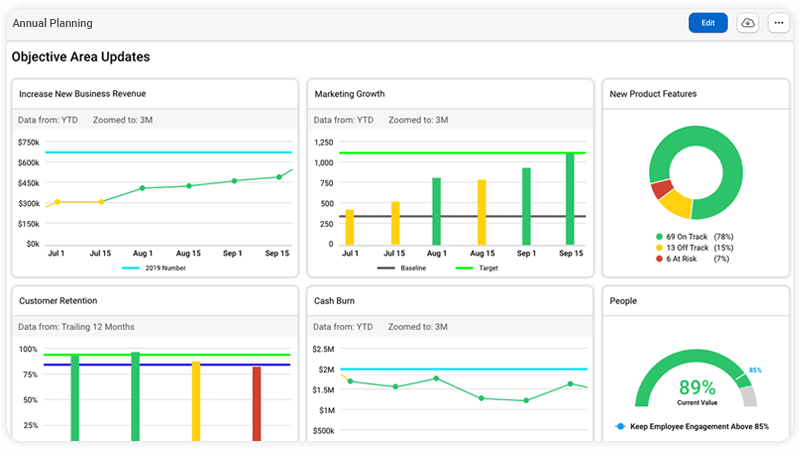The width and height of the screenshot is (800, 450).
Task: Click the green Aug 1 Marketing Growth bar
Action: [436, 211]
